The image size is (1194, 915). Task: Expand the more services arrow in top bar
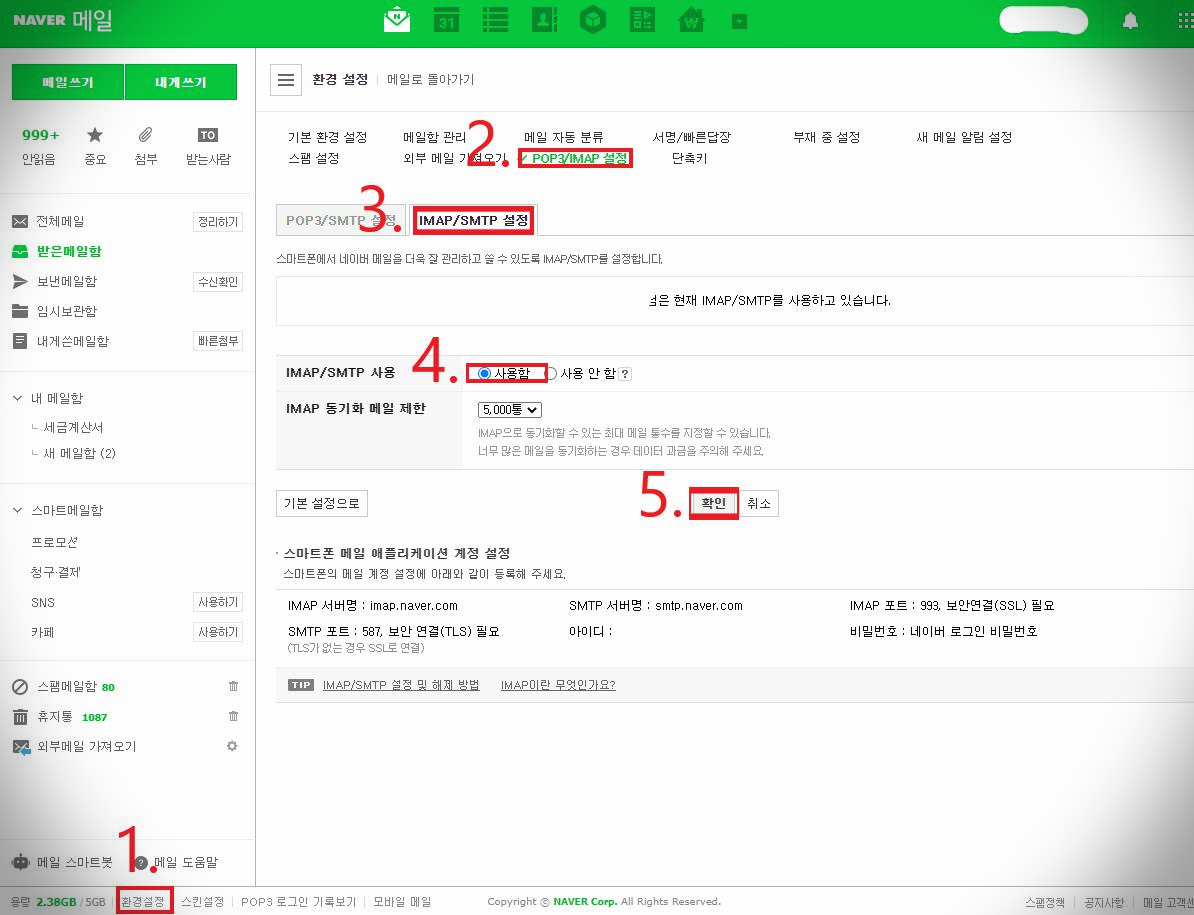click(739, 21)
